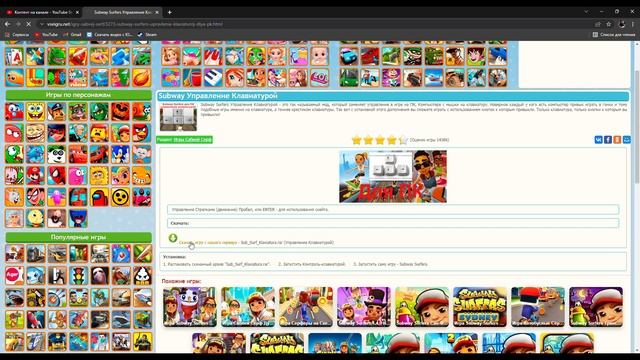Open the Red Ball character icon
The height and width of the screenshot is (360, 640).
[14, 133]
